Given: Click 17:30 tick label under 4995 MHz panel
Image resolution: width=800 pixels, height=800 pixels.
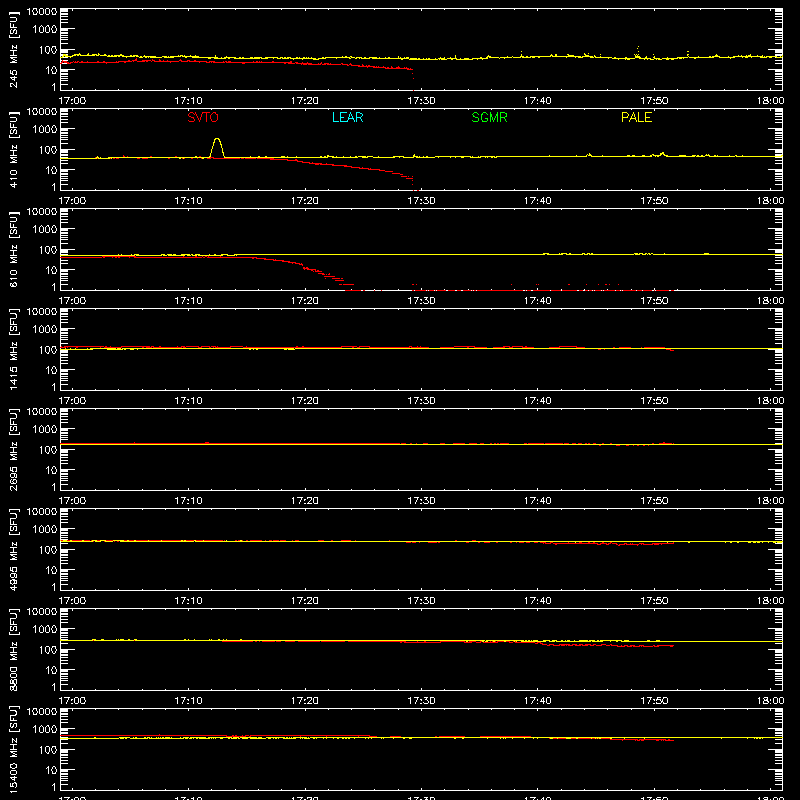Looking at the screenshot, I should [421, 601].
